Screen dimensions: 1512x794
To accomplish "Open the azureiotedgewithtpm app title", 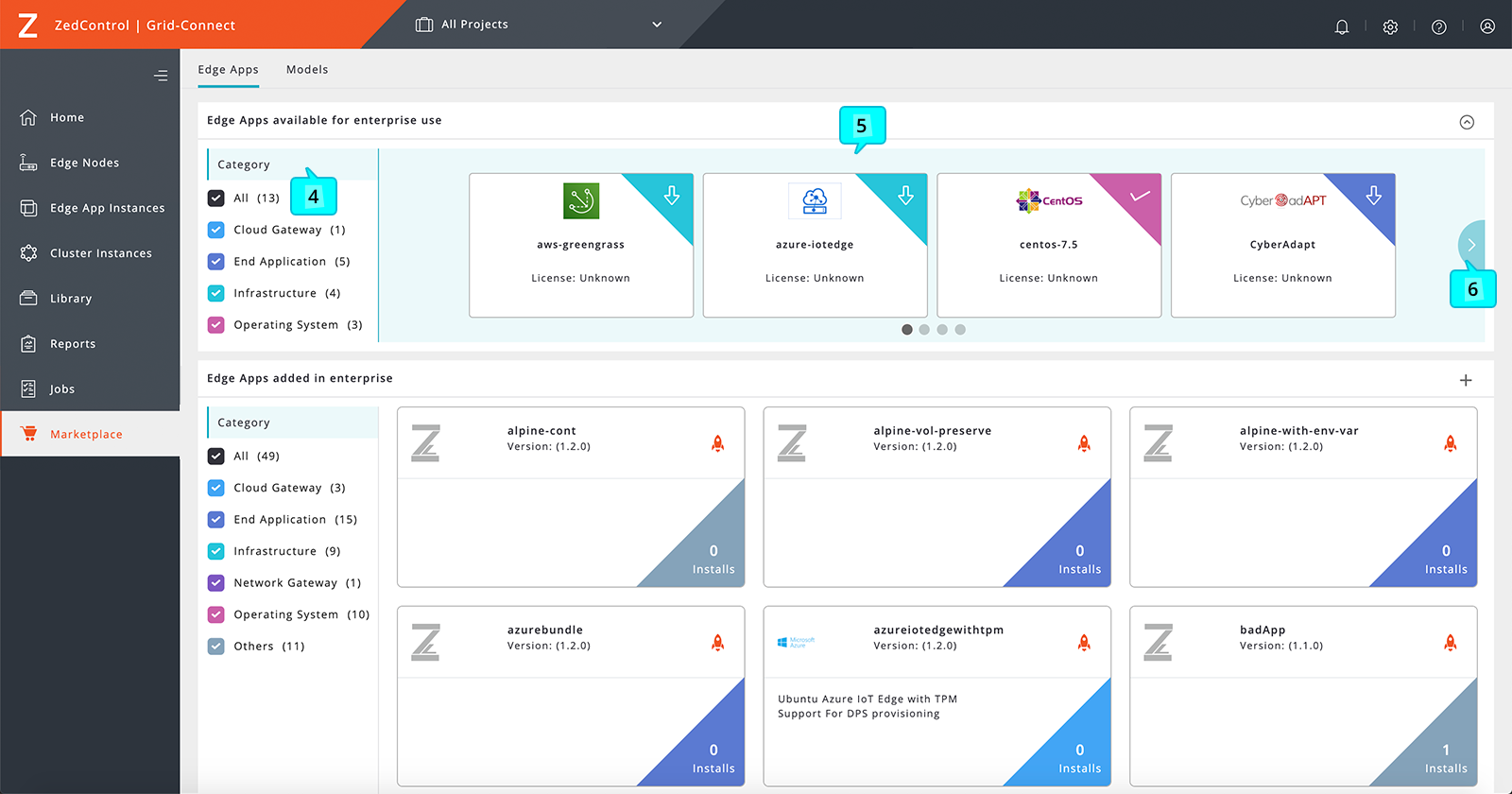I will (x=938, y=630).
